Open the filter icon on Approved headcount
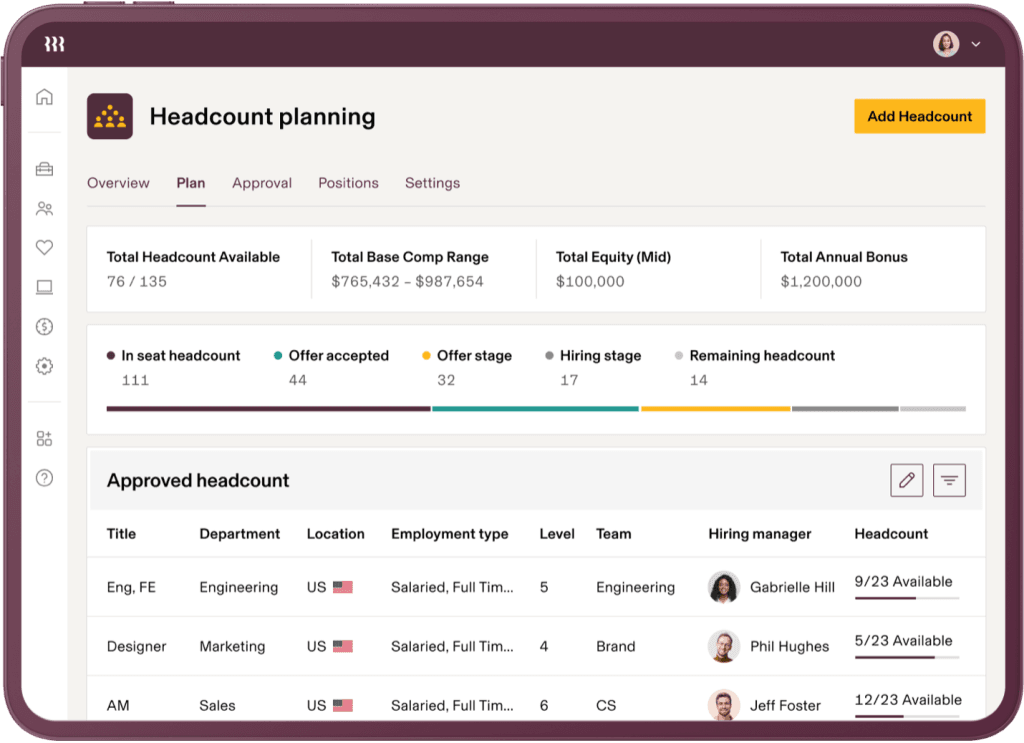This screenshot has height=743, width=1024. click(949, 480)
